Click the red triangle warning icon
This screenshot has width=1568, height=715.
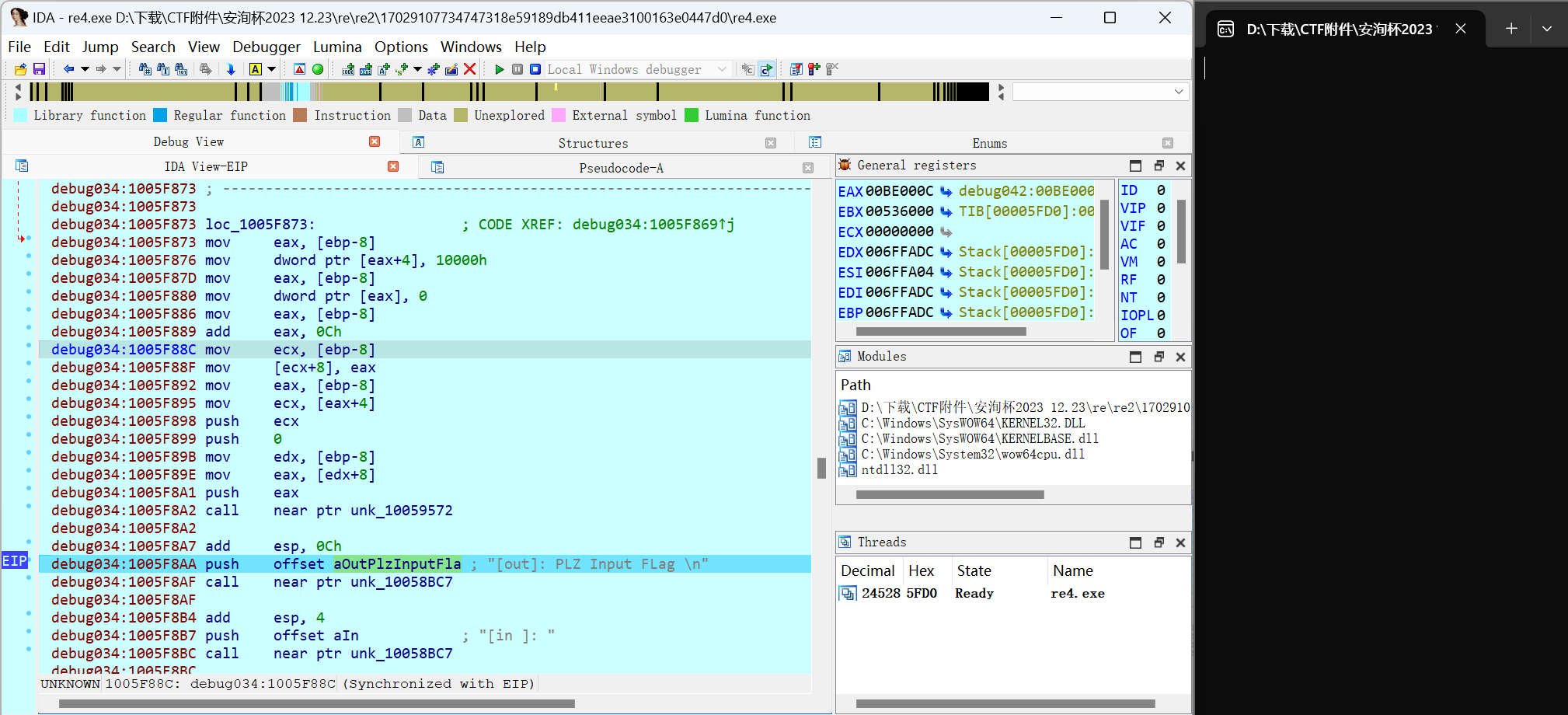[x=299, y=69]
